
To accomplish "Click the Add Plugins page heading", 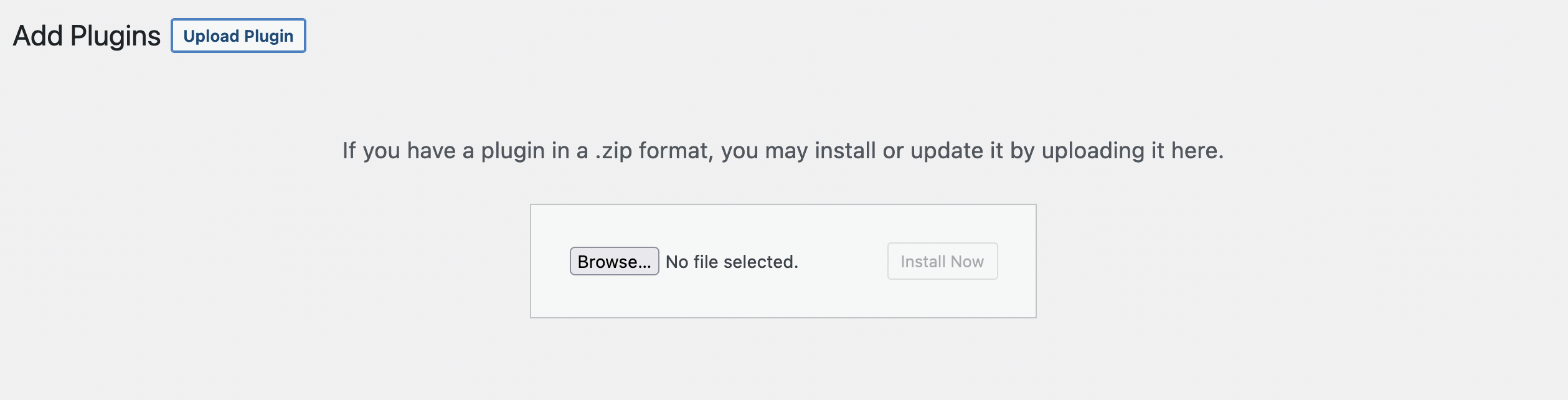I will 87,36.
